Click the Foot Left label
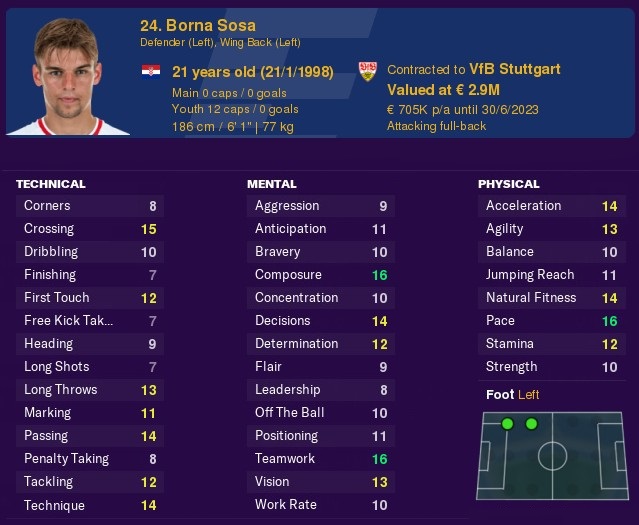This screenshot has width=639, height=525. point(513,395)
